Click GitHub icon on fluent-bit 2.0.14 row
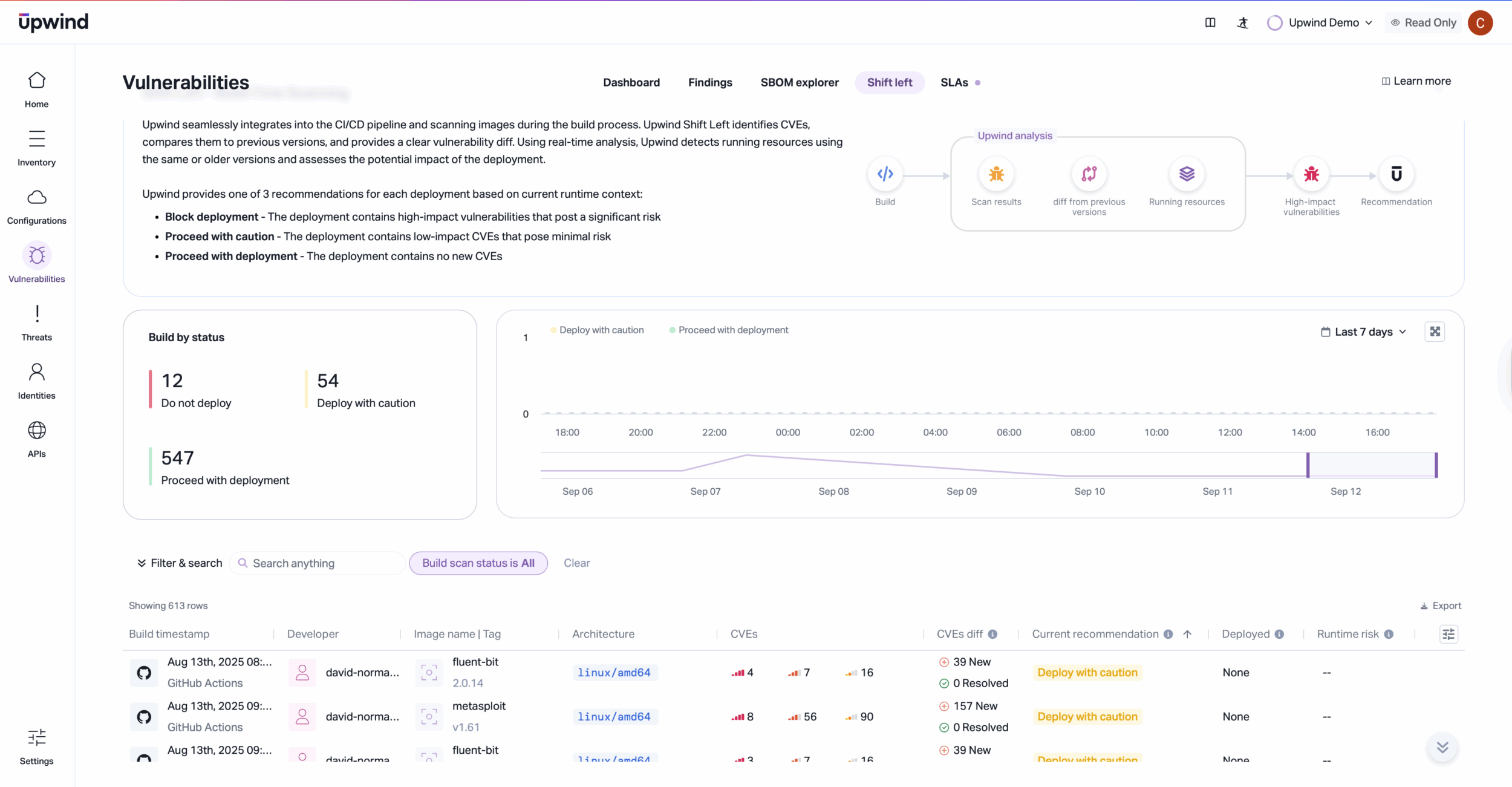 tap(144, 673)
